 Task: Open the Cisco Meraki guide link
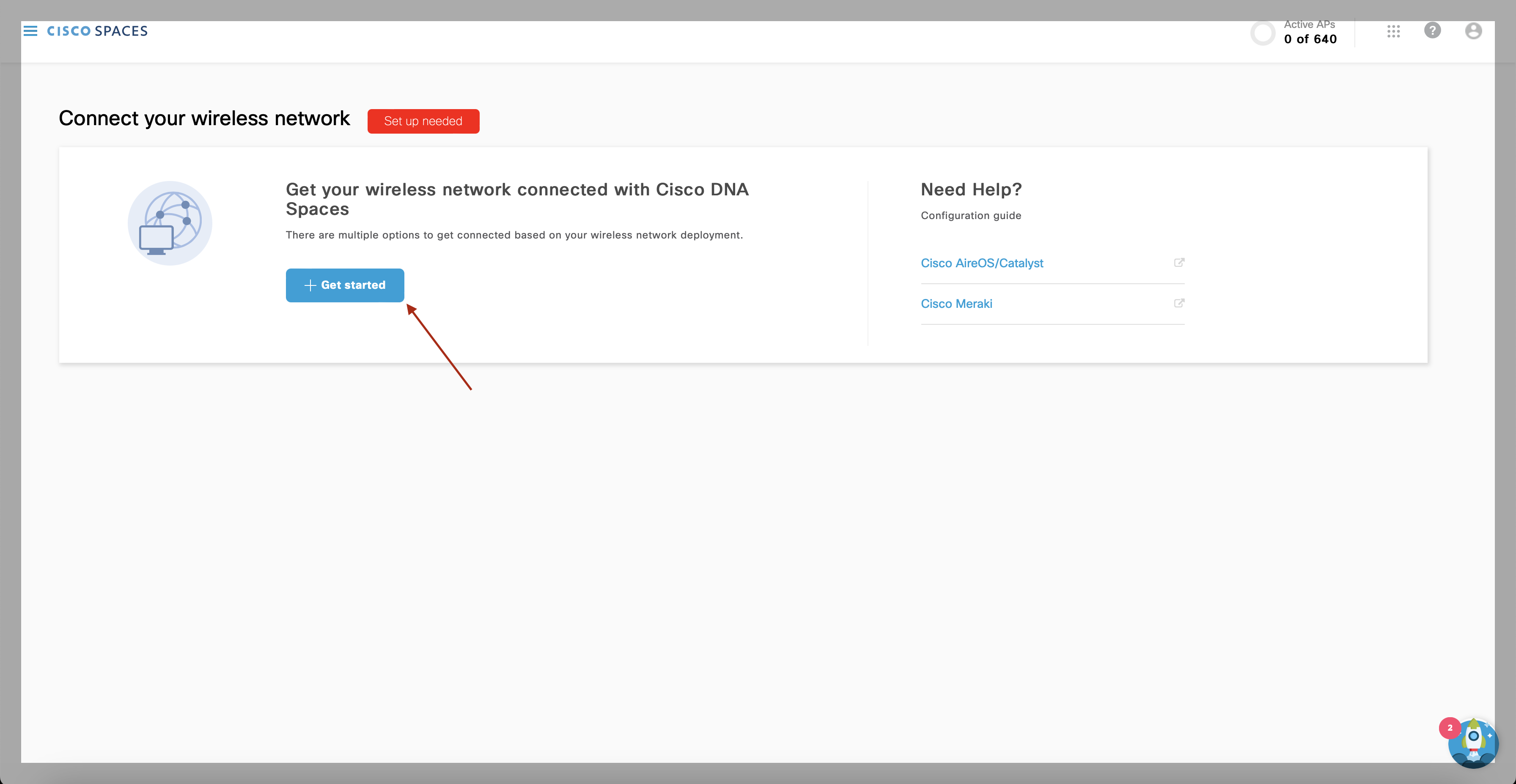(956, 304)
